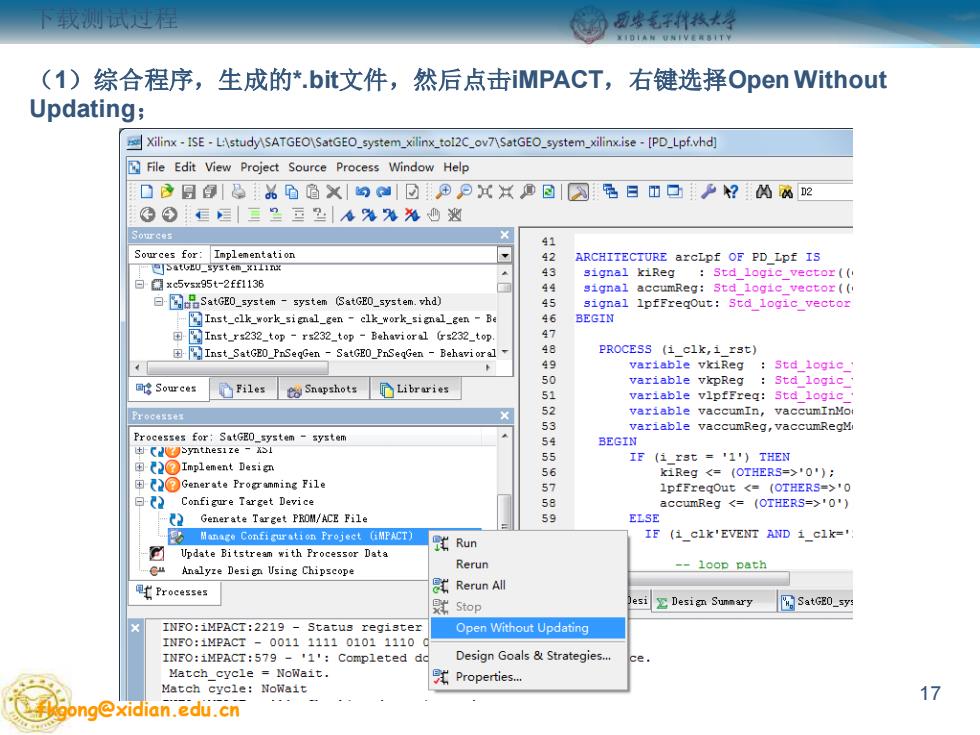This screenshot has height=735, width=980.
Task: Copy using the two-pages toolbar icon
Action: tap(291, 192)
